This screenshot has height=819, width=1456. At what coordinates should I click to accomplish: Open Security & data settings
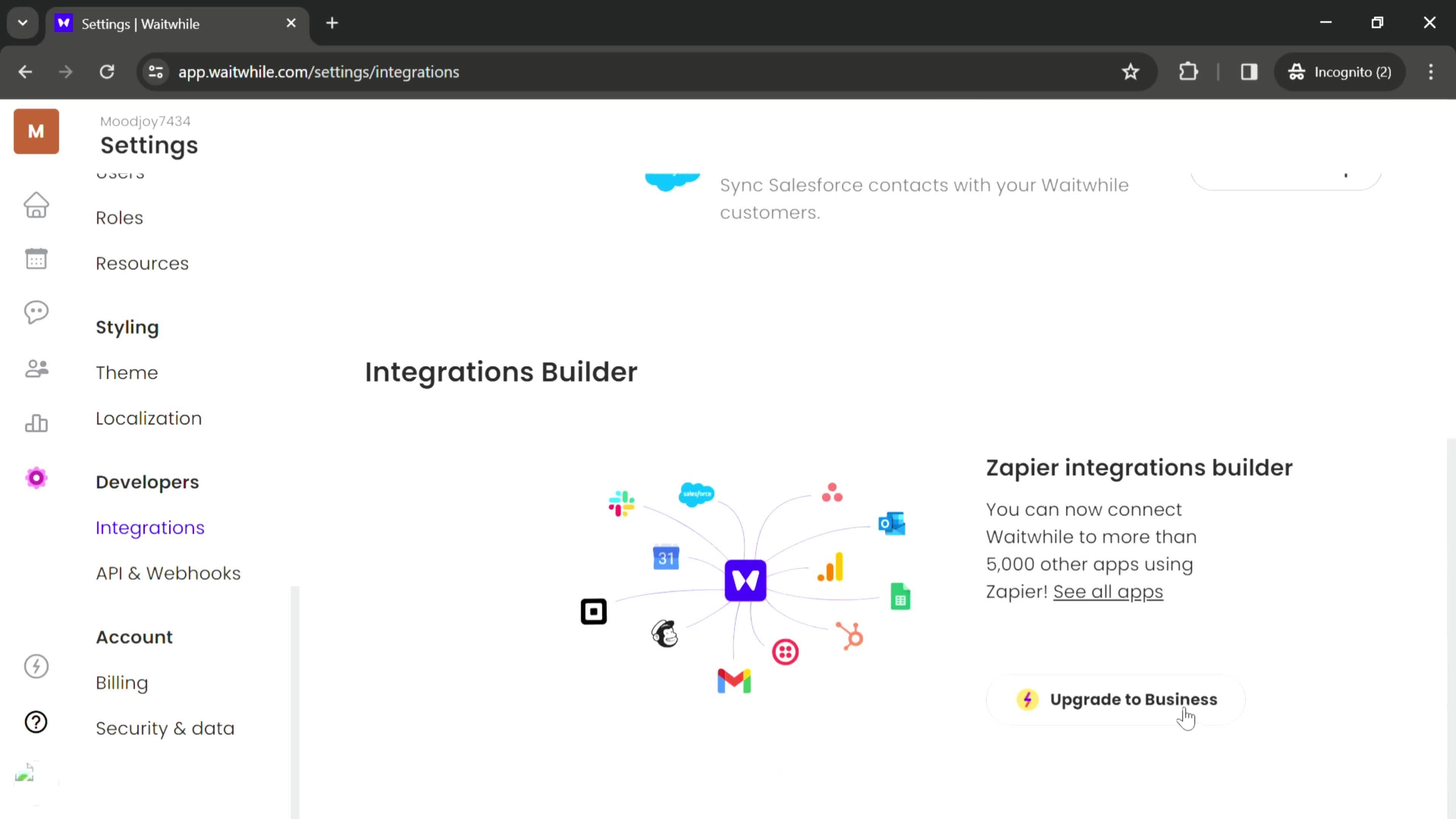tap(165, 728)
